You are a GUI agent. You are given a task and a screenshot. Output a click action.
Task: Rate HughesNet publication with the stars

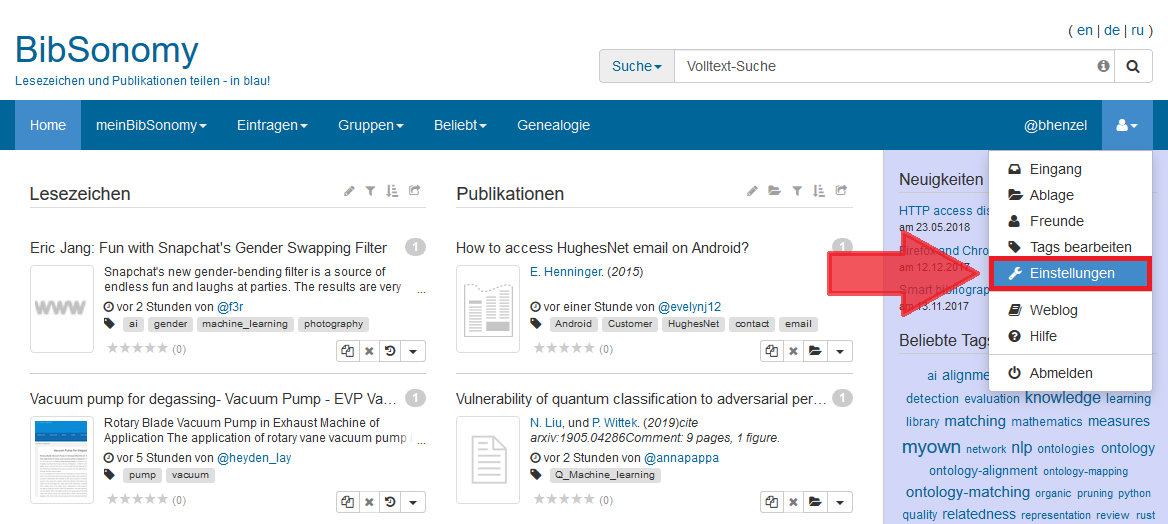point(564,348)
